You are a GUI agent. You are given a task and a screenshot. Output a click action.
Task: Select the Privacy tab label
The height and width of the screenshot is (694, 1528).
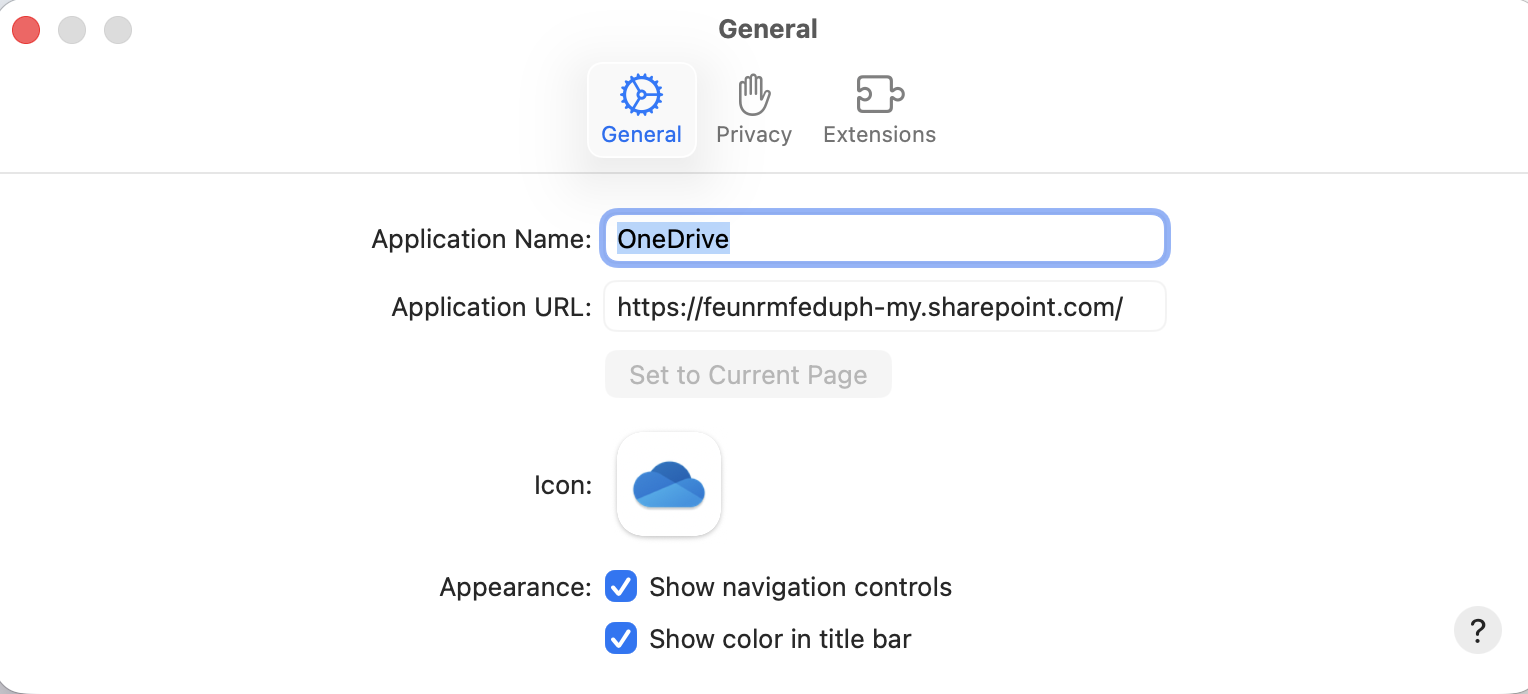(x=754, y=134)
